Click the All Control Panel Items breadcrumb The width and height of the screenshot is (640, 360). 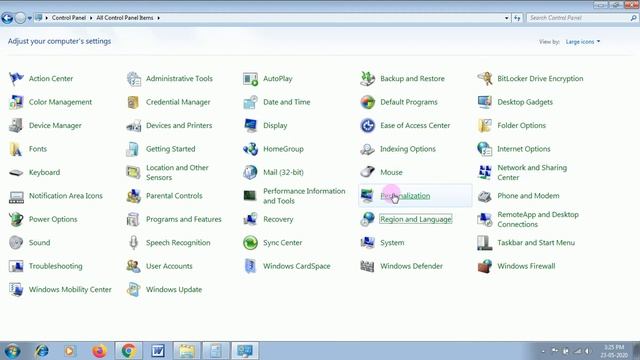(x=125, y=18)
